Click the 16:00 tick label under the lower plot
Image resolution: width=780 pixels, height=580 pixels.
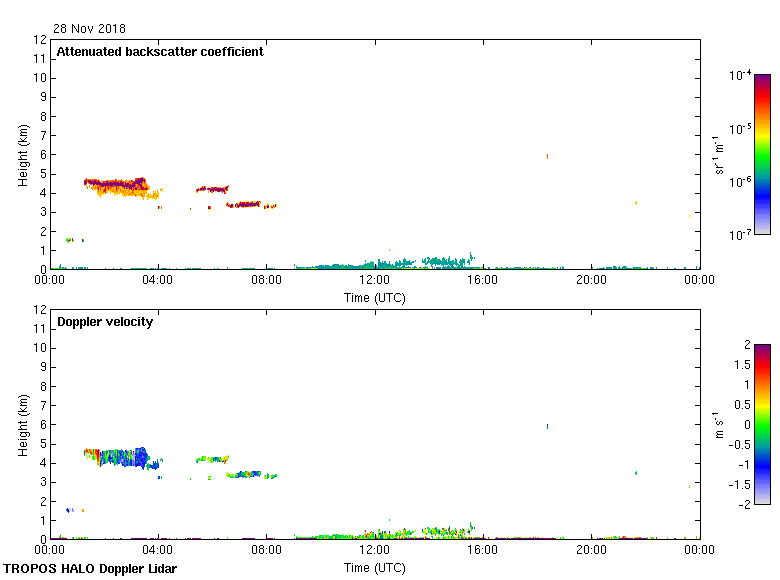pos(483,551)
